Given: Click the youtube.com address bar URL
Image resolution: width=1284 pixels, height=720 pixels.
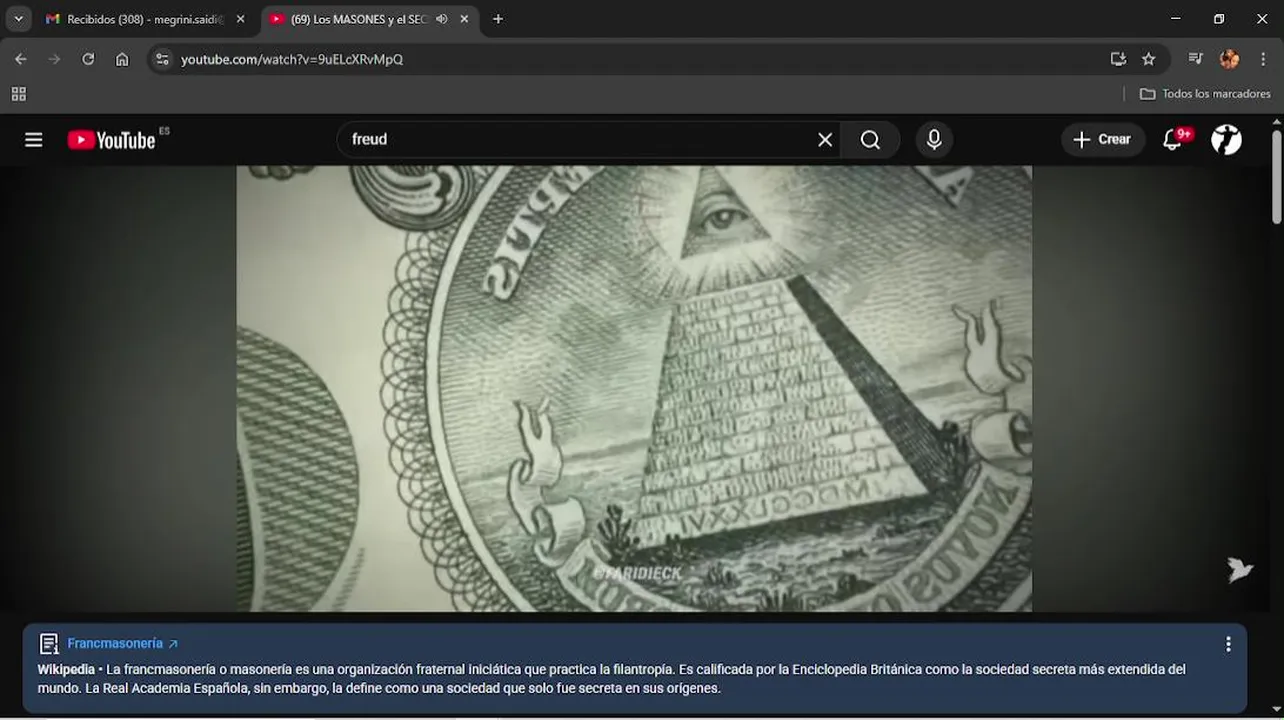Looking at the screenshot, I should [292, 59].
